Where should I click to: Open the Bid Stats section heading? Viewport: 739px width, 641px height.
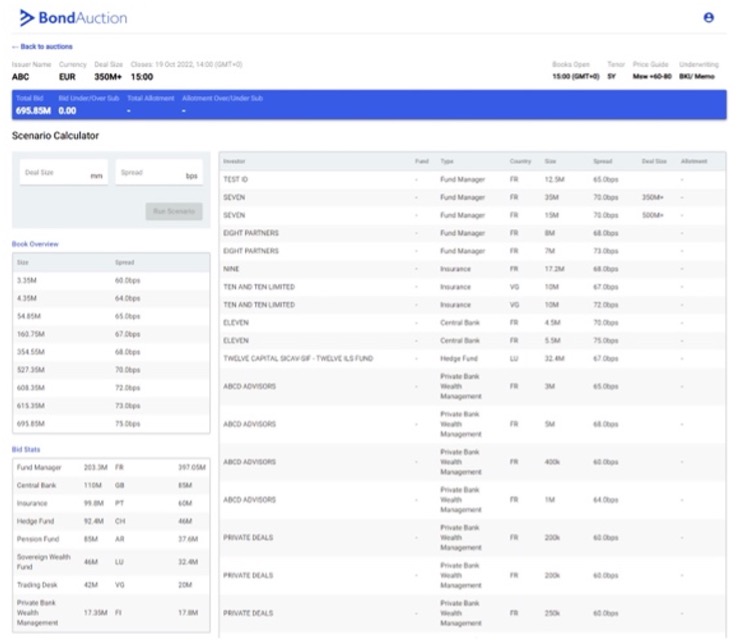point(26,450)
